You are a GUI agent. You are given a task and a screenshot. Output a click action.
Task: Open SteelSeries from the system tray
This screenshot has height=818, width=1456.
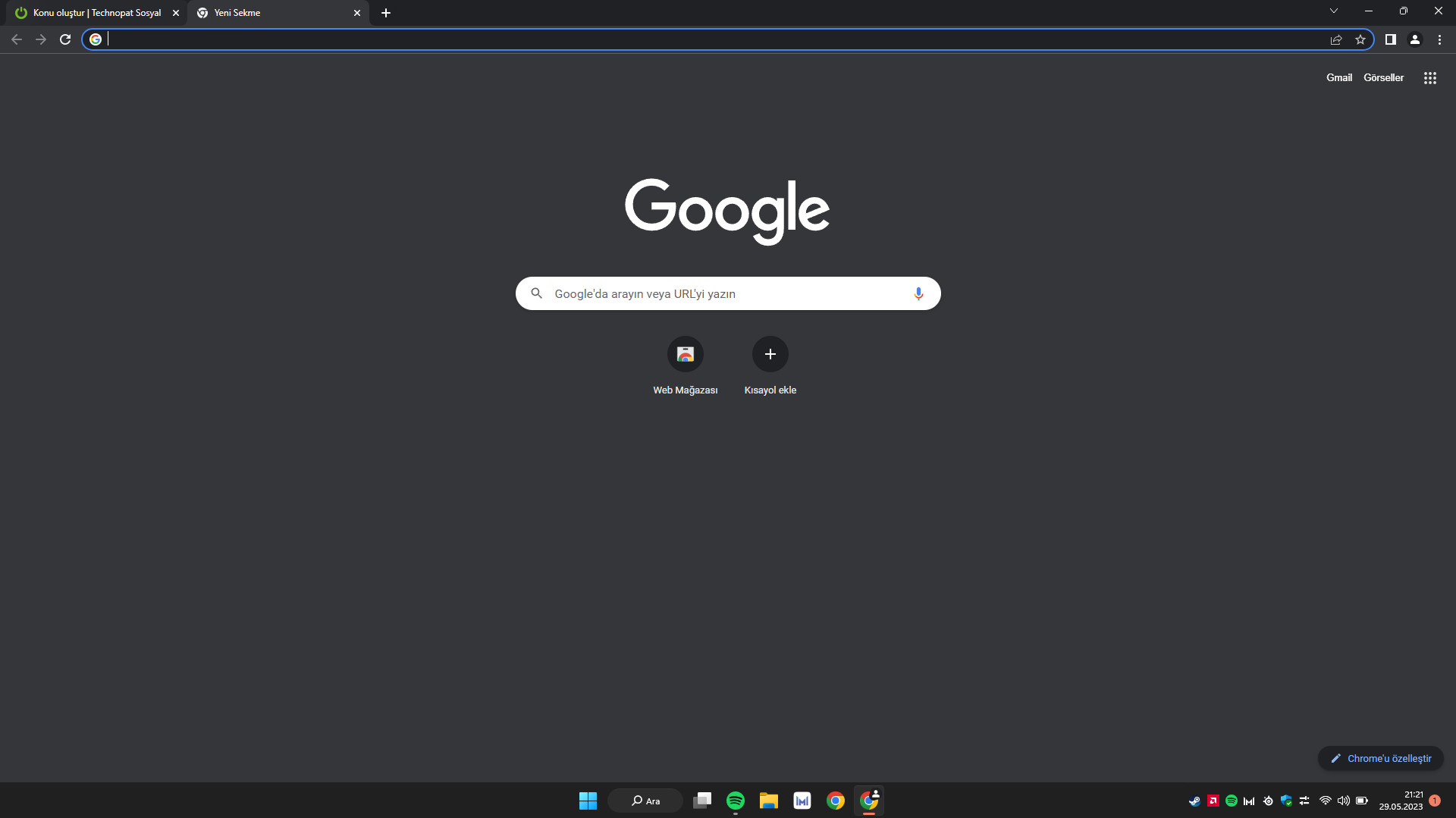(x=1268, y=801)
